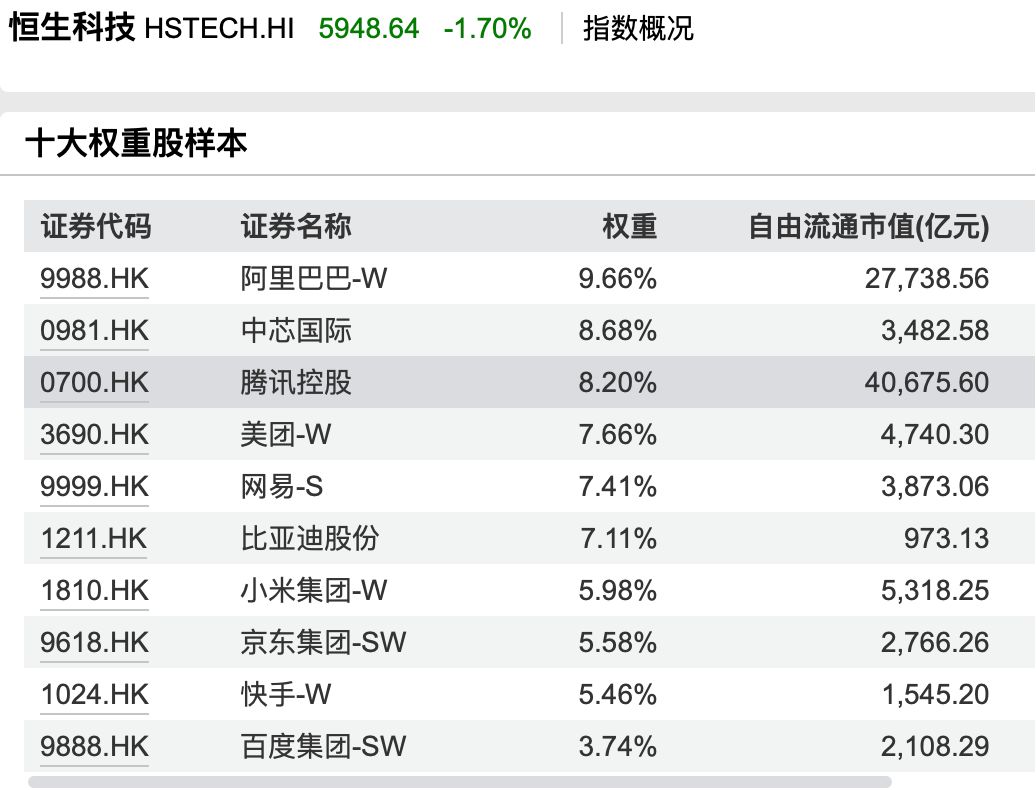Click the 0981.HK security code
The height and width of the screenshot is (790, 1036).
tap(94, 330)
